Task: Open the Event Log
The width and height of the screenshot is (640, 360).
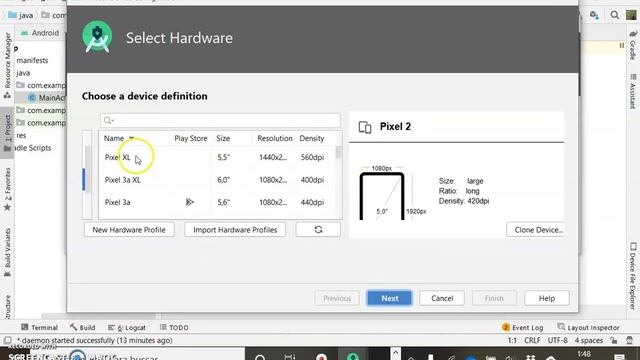Action: tap(522, 327)
